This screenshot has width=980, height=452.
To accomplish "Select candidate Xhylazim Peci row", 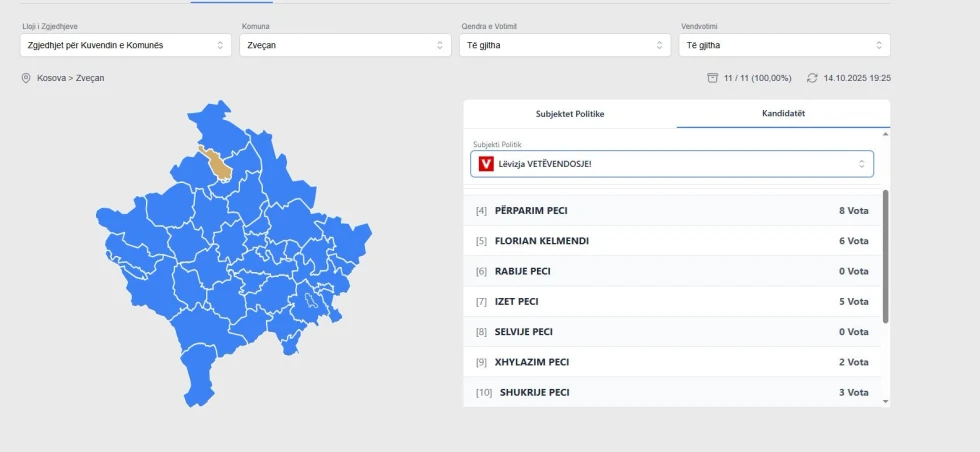I will (672, 362).
